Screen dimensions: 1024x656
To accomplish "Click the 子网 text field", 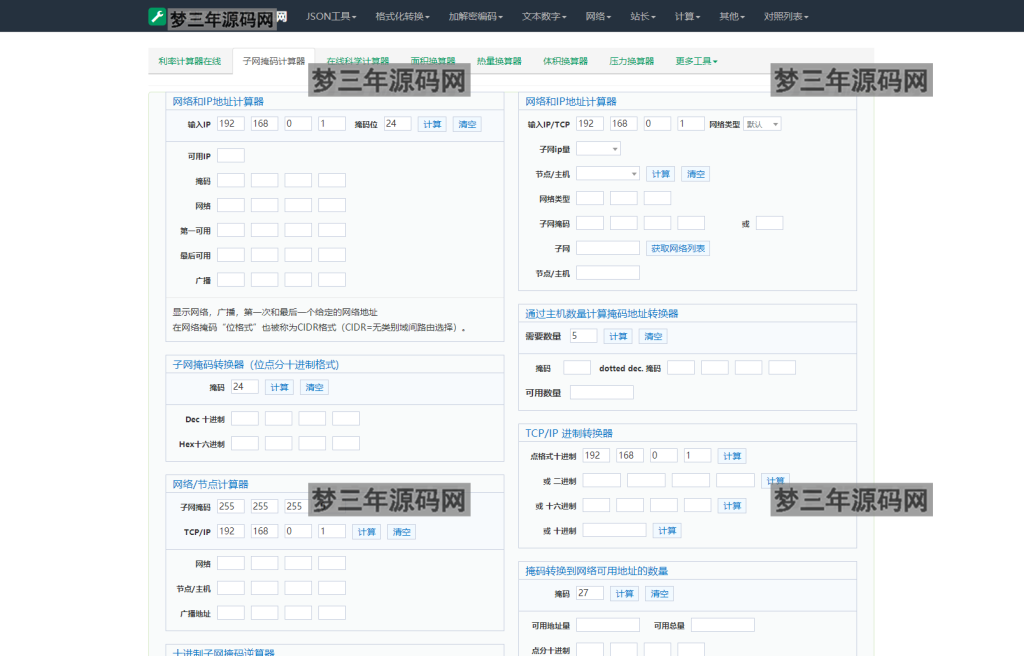I will click(607, 248).
